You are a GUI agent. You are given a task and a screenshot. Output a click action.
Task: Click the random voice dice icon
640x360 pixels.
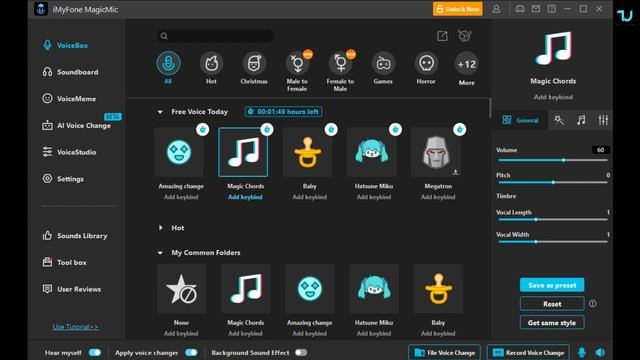point(464,36)
